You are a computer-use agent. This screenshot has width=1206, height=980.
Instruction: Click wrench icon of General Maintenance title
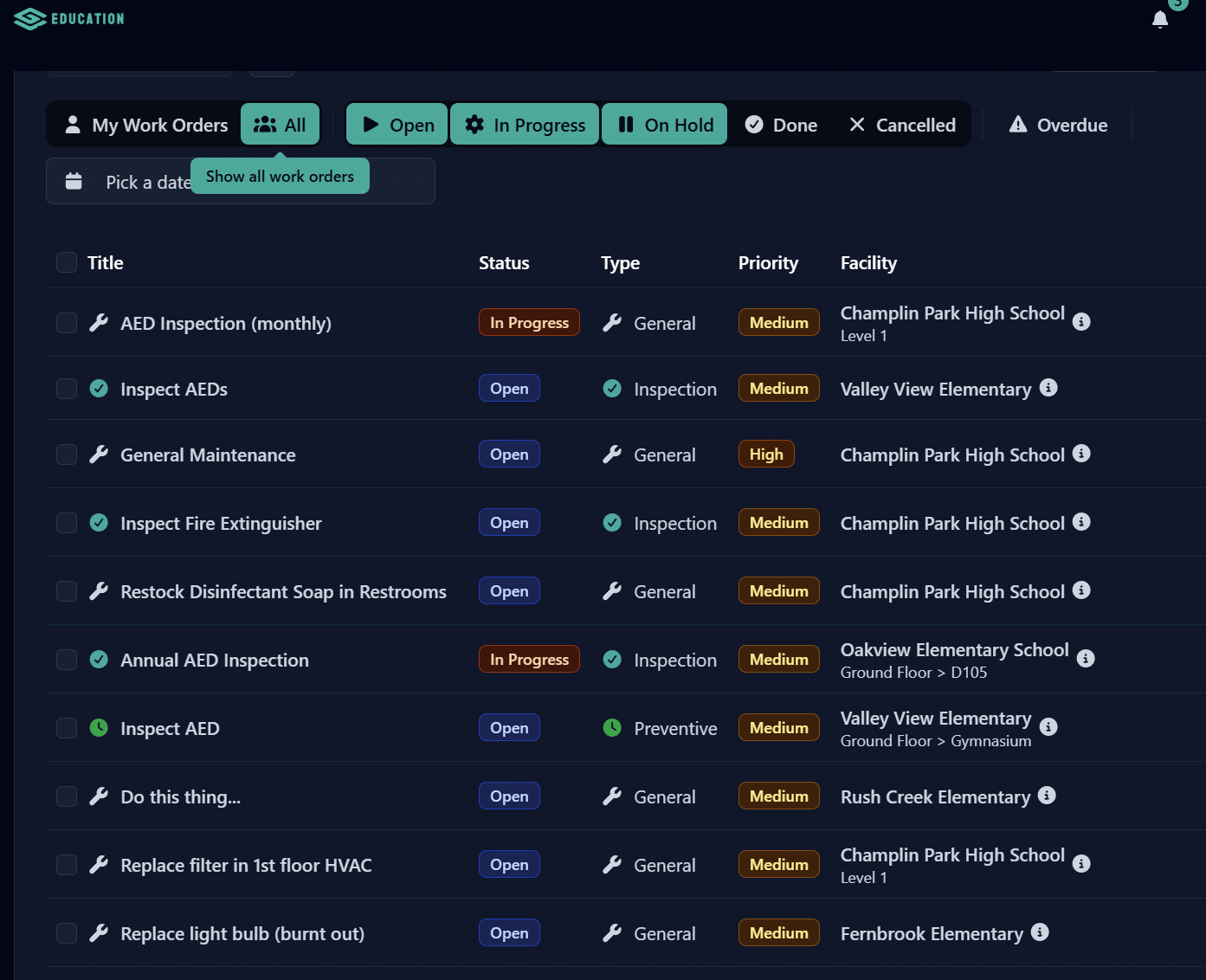99,455
